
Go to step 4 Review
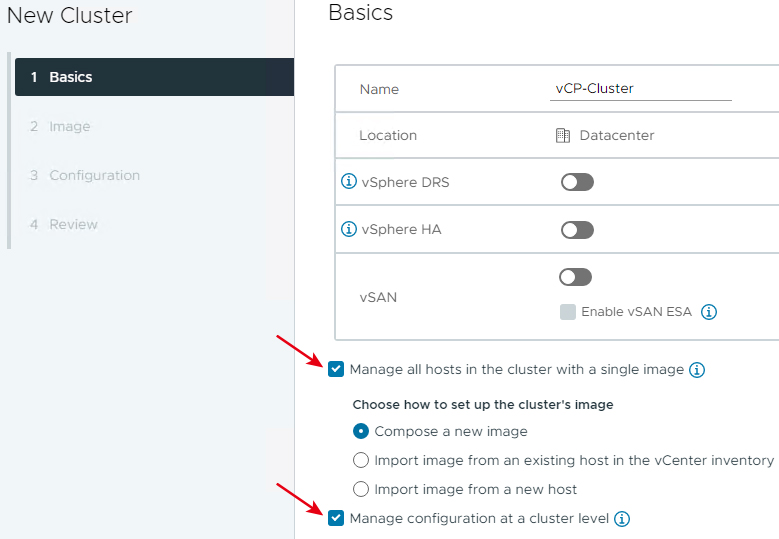[64, 225]
